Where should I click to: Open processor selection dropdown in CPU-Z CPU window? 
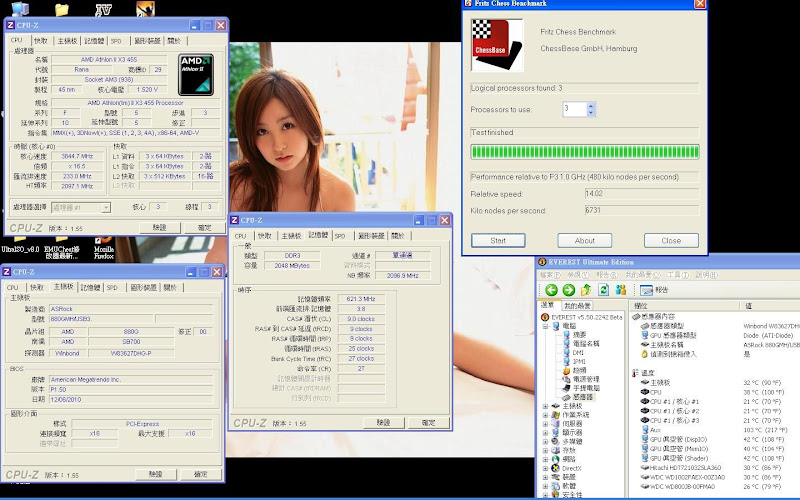click(106, 208)
